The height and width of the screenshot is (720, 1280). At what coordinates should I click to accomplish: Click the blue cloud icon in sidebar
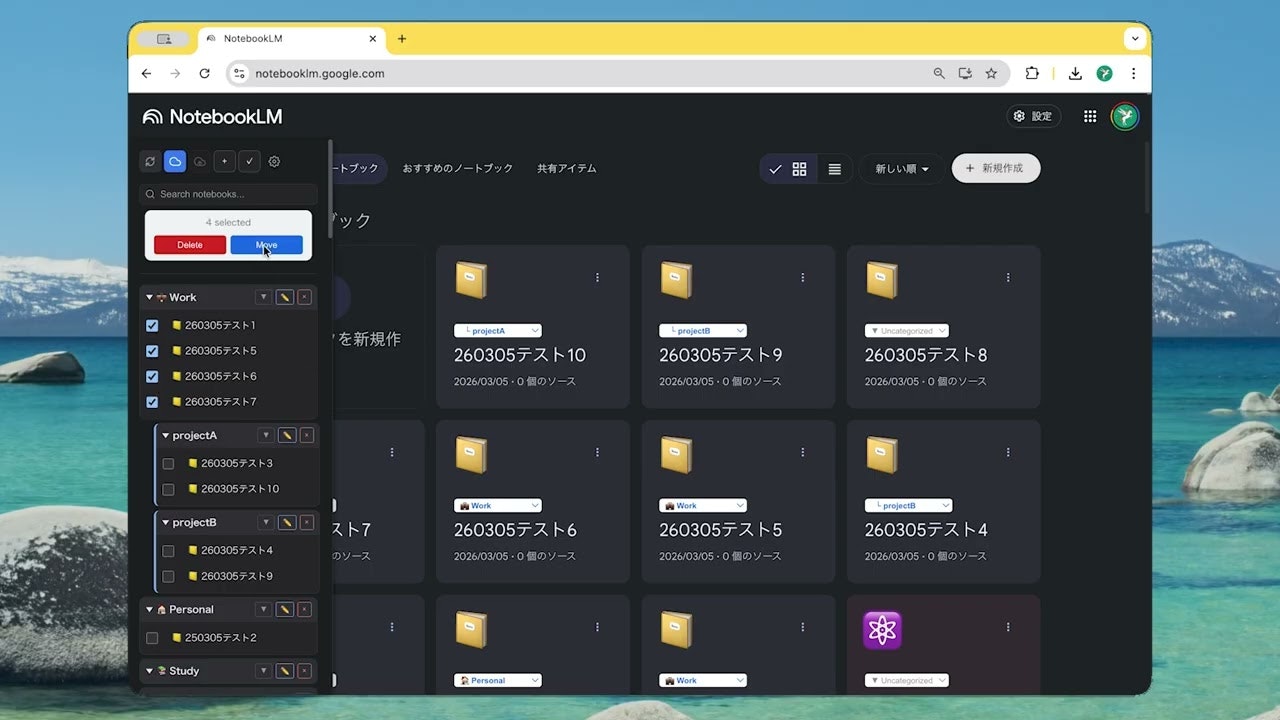pyautogui.click(x=175, y=161)
